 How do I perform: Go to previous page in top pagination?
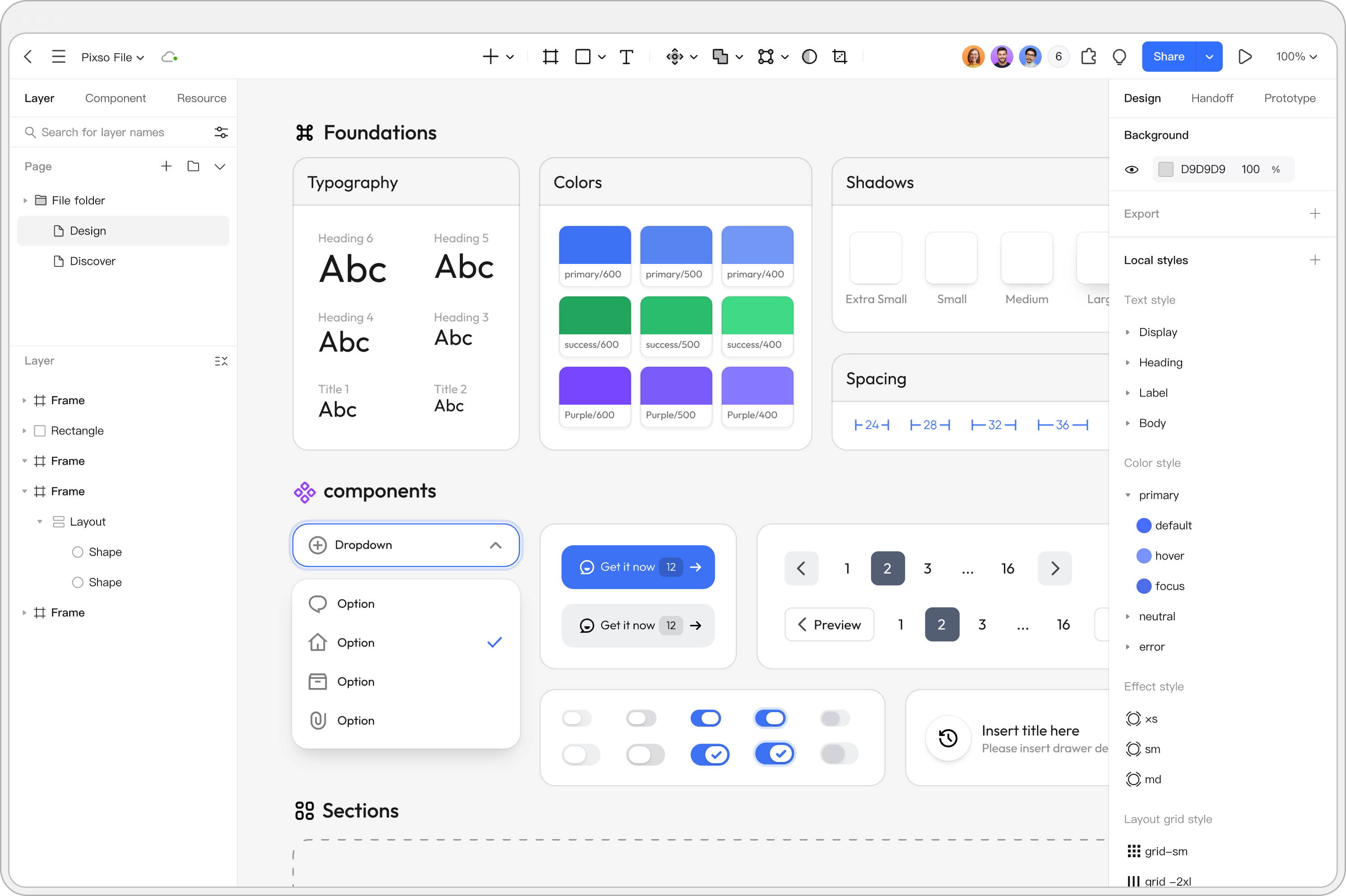click(x=801, y=568)
